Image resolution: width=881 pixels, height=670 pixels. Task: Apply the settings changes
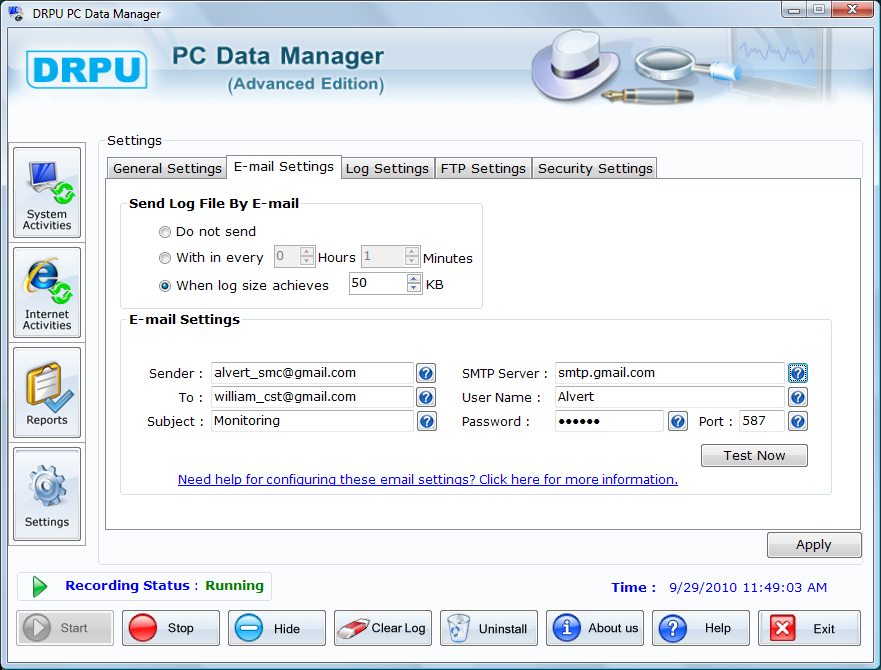pyautogui.click(x=814, y=545)
